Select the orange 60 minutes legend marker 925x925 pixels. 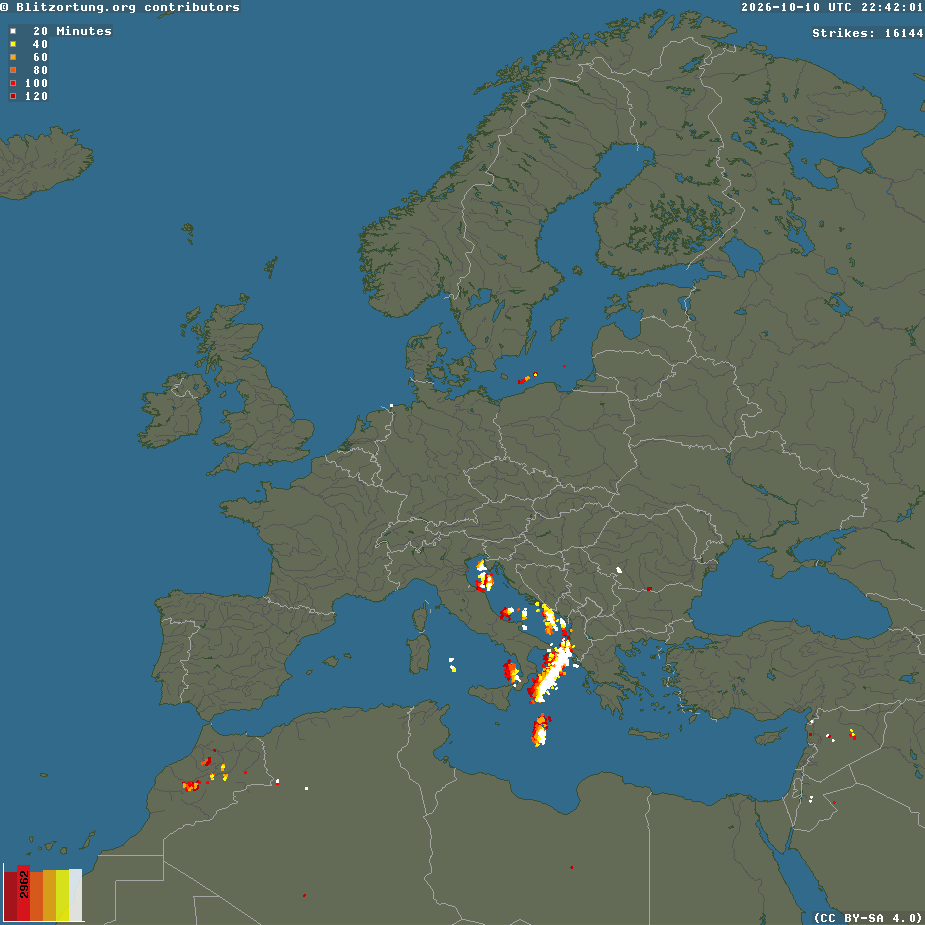pos(13,57)
